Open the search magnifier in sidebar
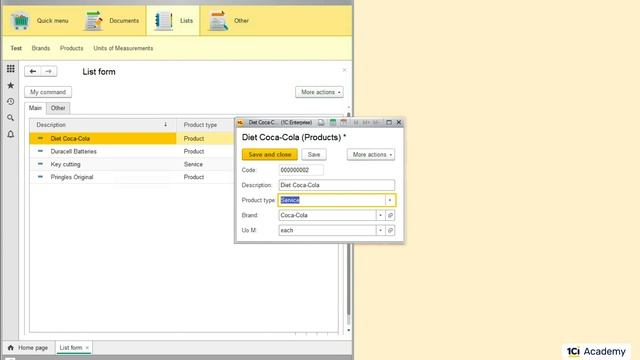 click(x=11, y=118)
